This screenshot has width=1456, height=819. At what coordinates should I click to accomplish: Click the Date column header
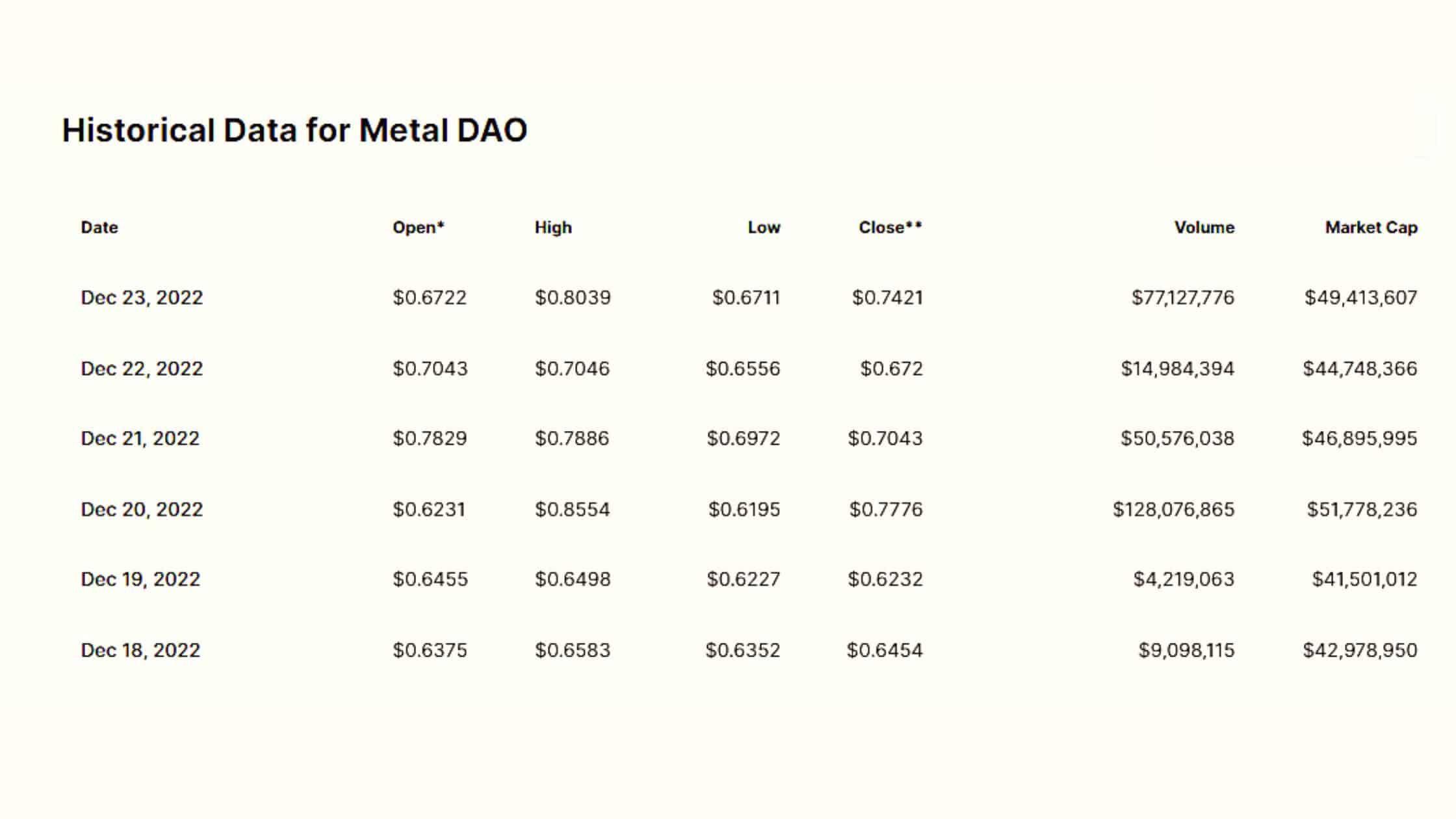pyautogui.click(x=99, y=227)
